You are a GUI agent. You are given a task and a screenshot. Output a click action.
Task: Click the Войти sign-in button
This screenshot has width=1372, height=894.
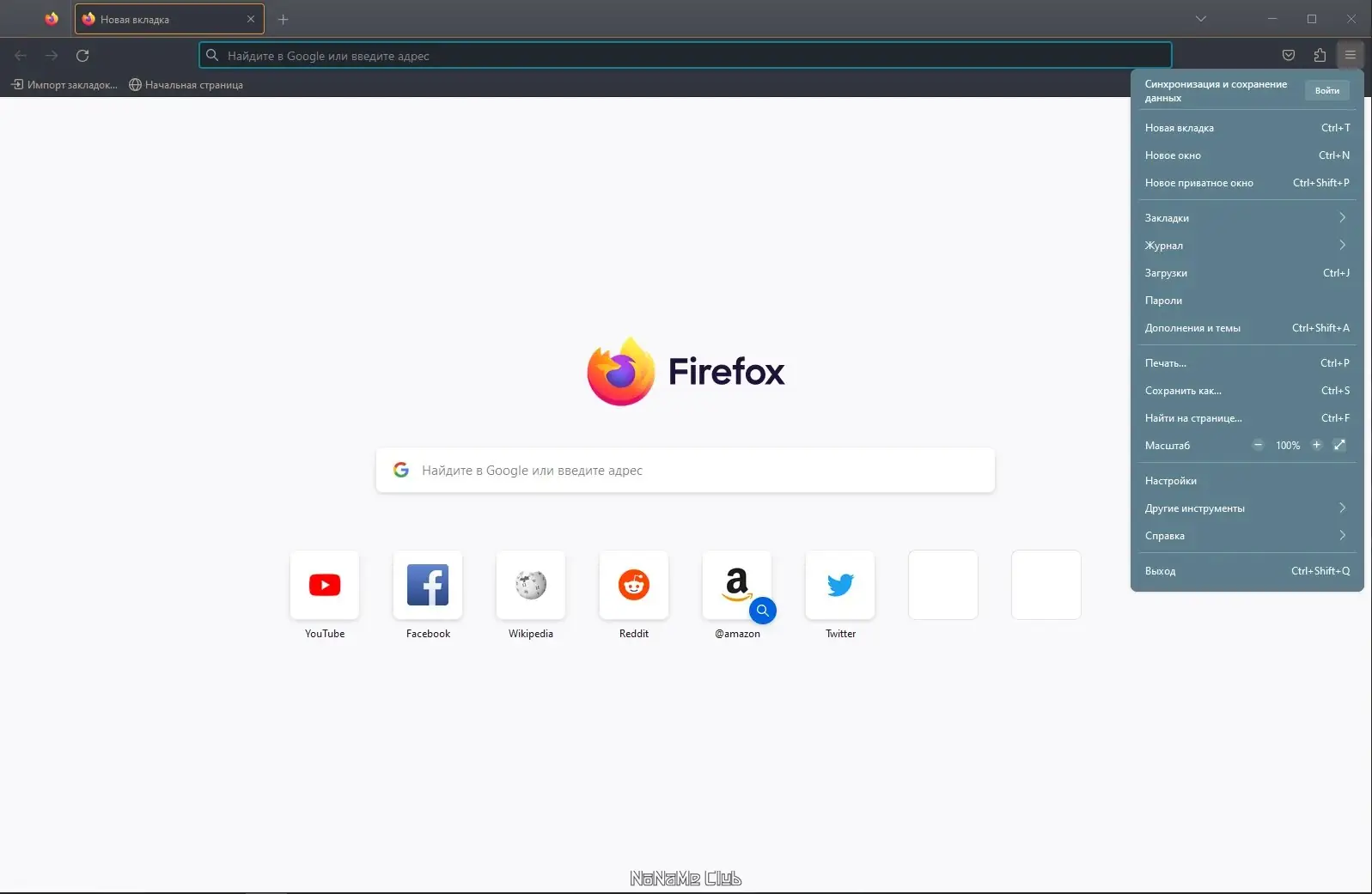1327,90
